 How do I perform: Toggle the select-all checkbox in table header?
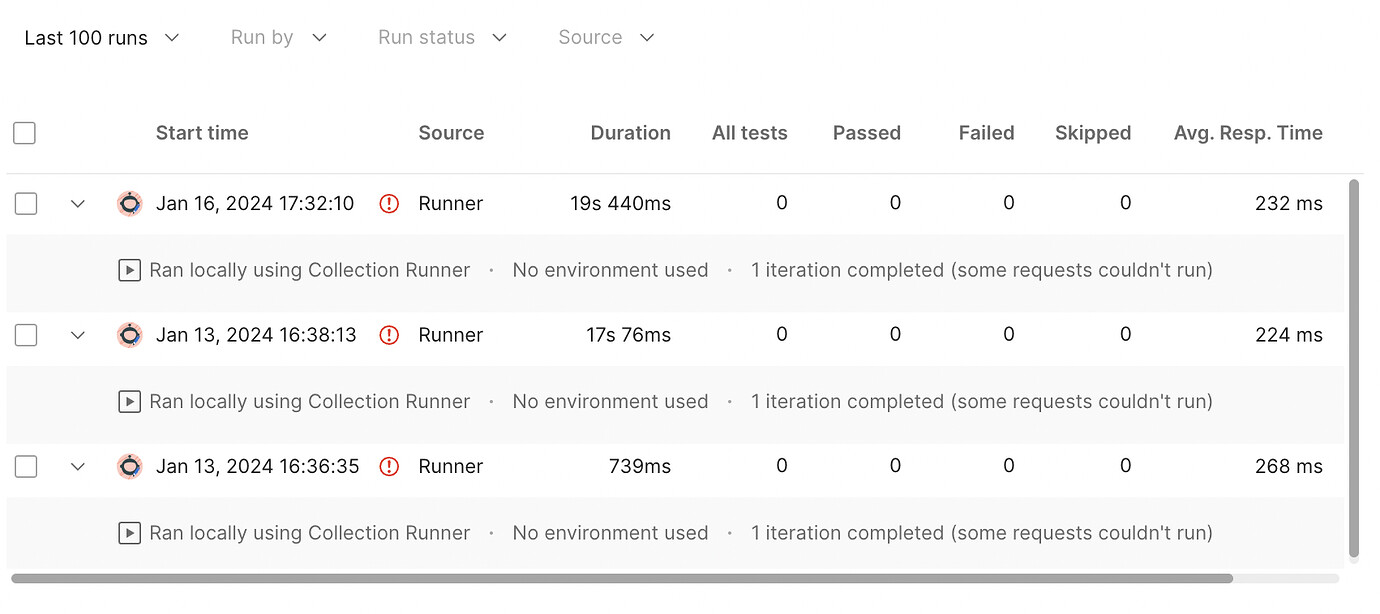[x=25, y=133]
